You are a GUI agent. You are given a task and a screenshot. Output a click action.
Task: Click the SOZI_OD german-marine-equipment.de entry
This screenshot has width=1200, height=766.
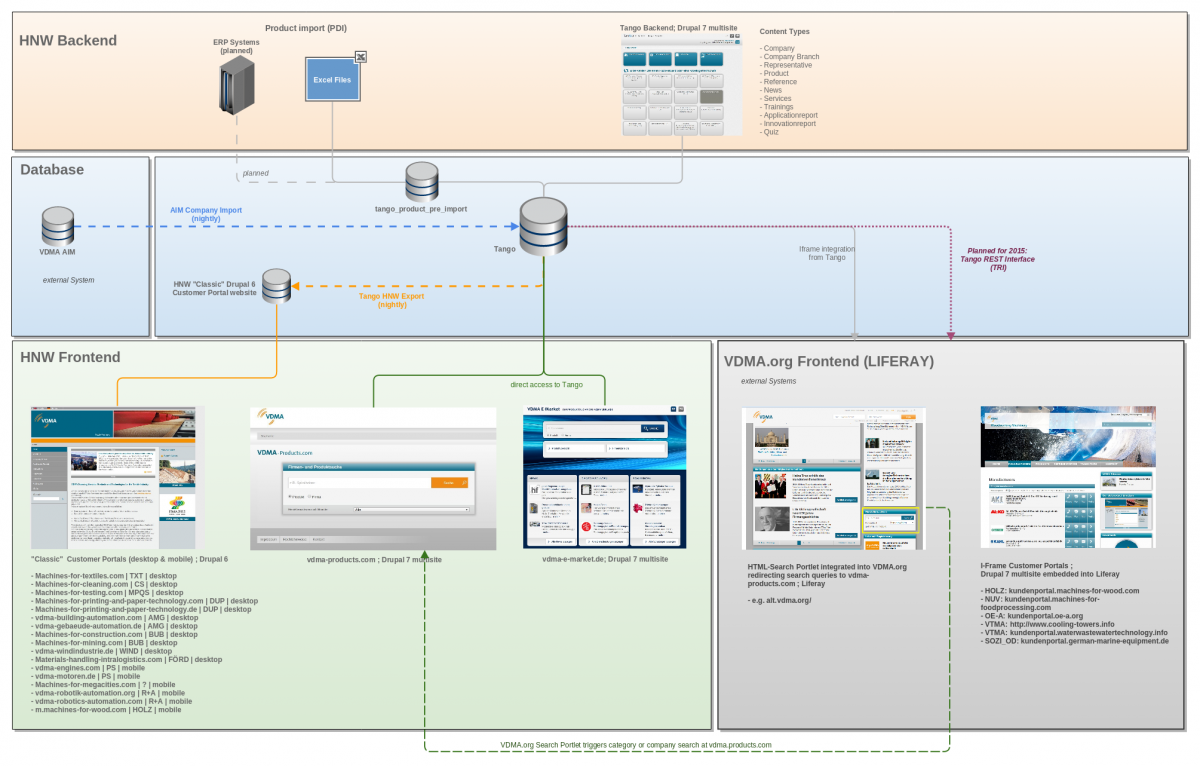pyautogui.click(x=1075, y=641)
